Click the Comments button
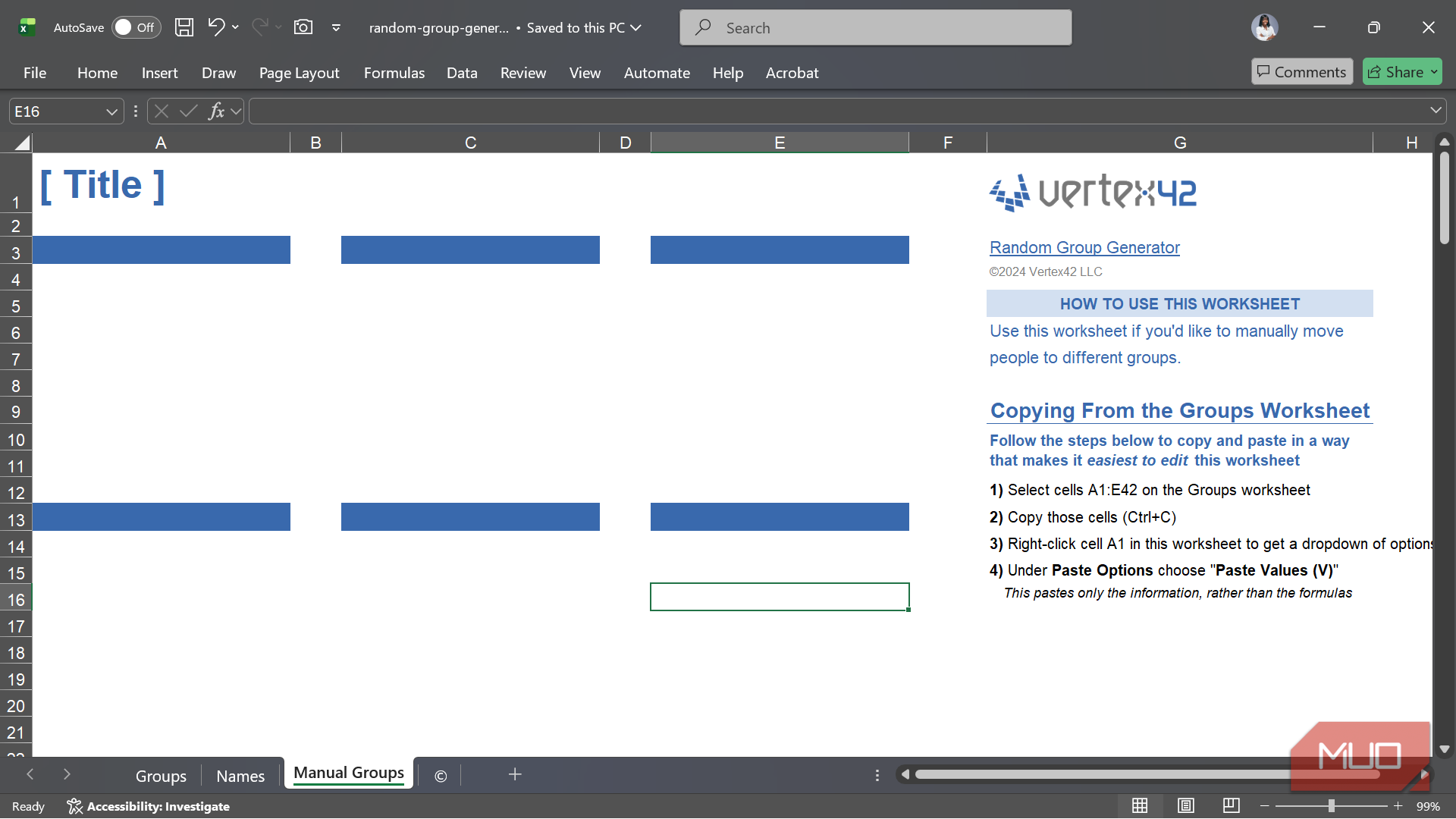Image resolution: width=1456 pixels, height=819 pixels. pyautogui.click(x=1302, y=71)
